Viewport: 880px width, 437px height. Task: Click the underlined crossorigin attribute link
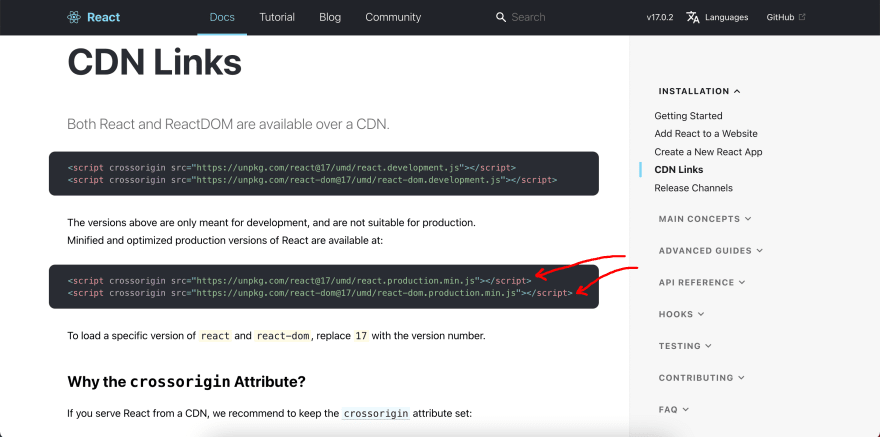tap(376, 413)
